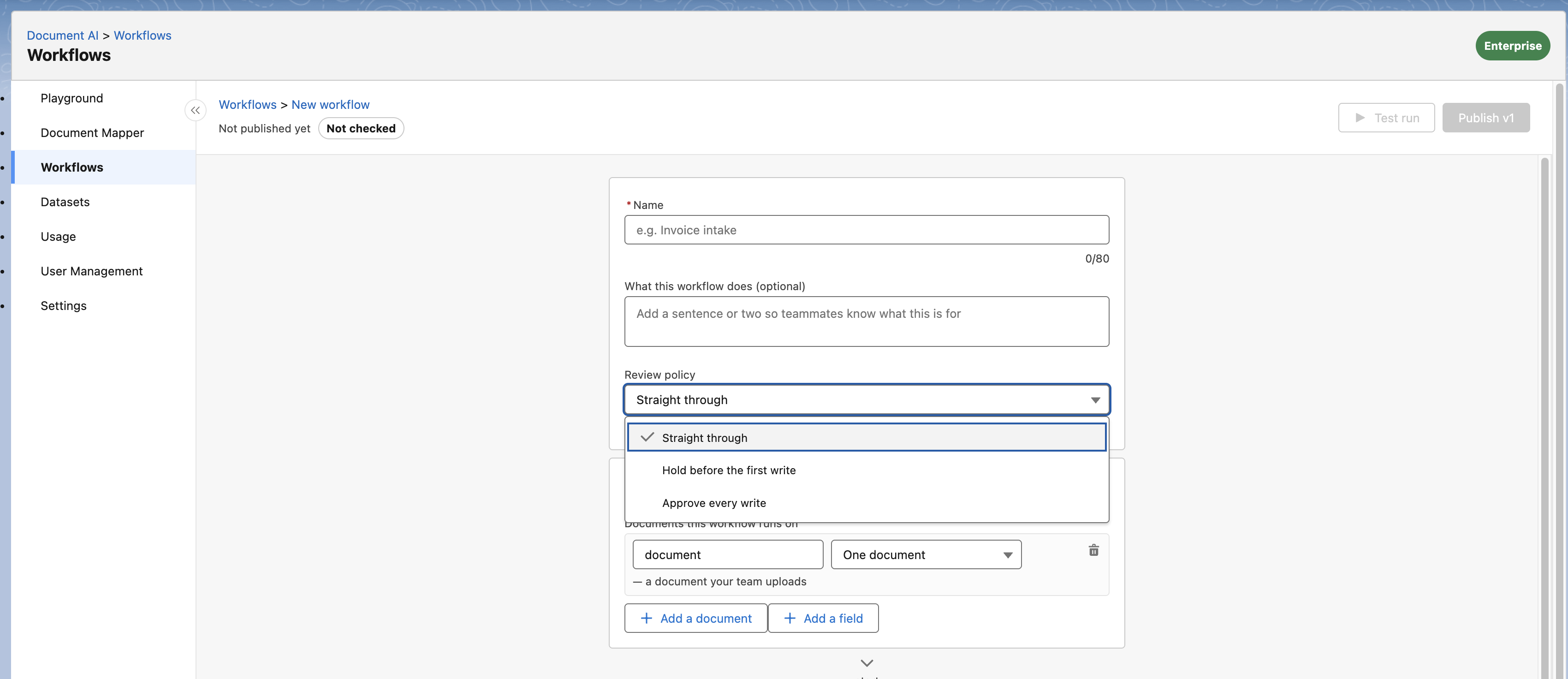This screenshot has height=679, width=1568.
Task: Focus the workflow description text area
Action: coord(866,322)
